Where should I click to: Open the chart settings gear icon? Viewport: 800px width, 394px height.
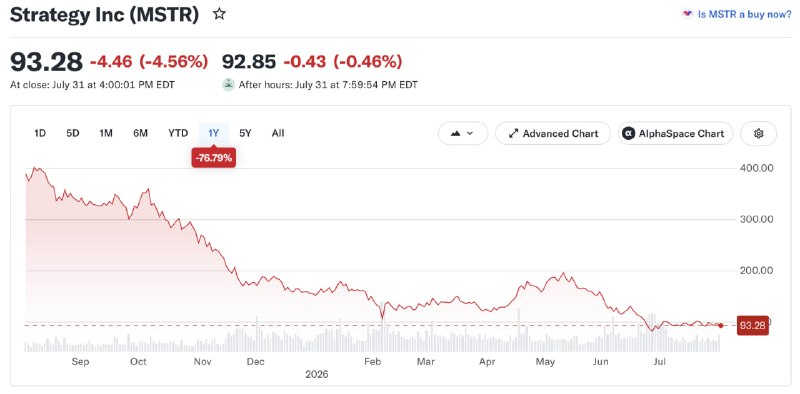(x=759, y=134)
